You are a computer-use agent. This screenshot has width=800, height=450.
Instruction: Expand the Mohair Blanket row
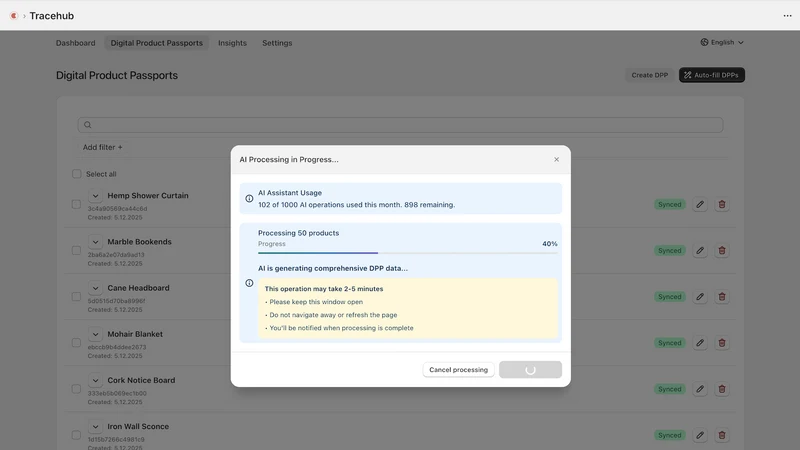pos(95,334)
